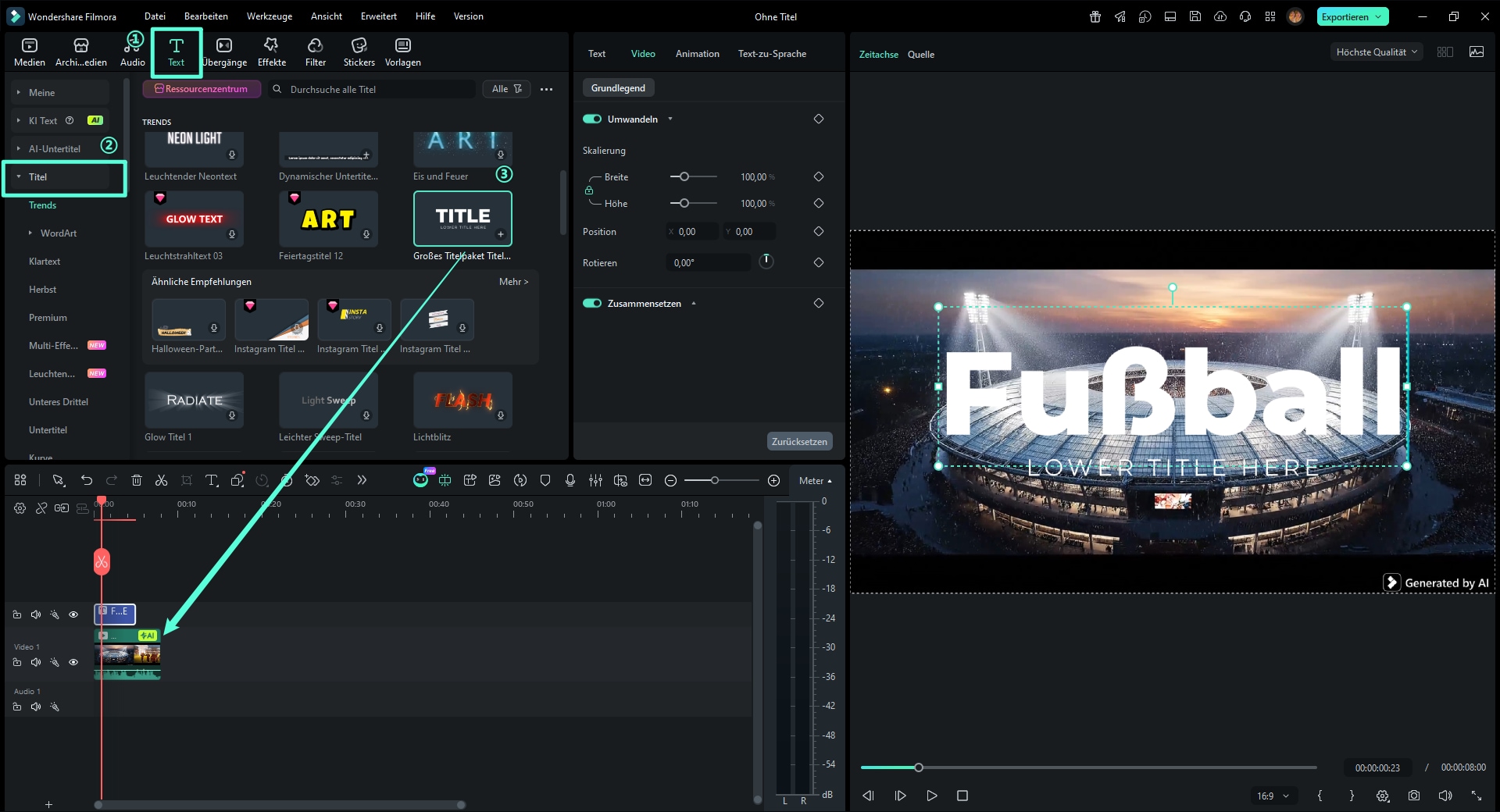Click the timeline zoom slider
1500x812 pixels.
[x=720, y=480]
